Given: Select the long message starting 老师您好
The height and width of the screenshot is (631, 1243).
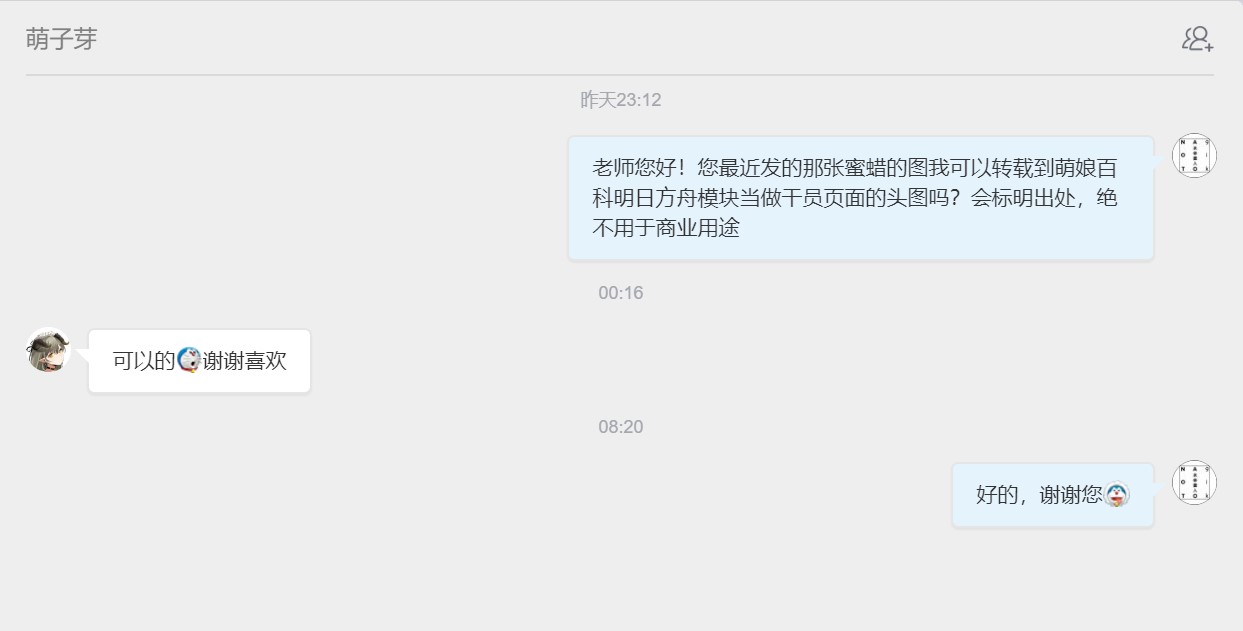Looking at the screenshot, I should tap(861, 198).
